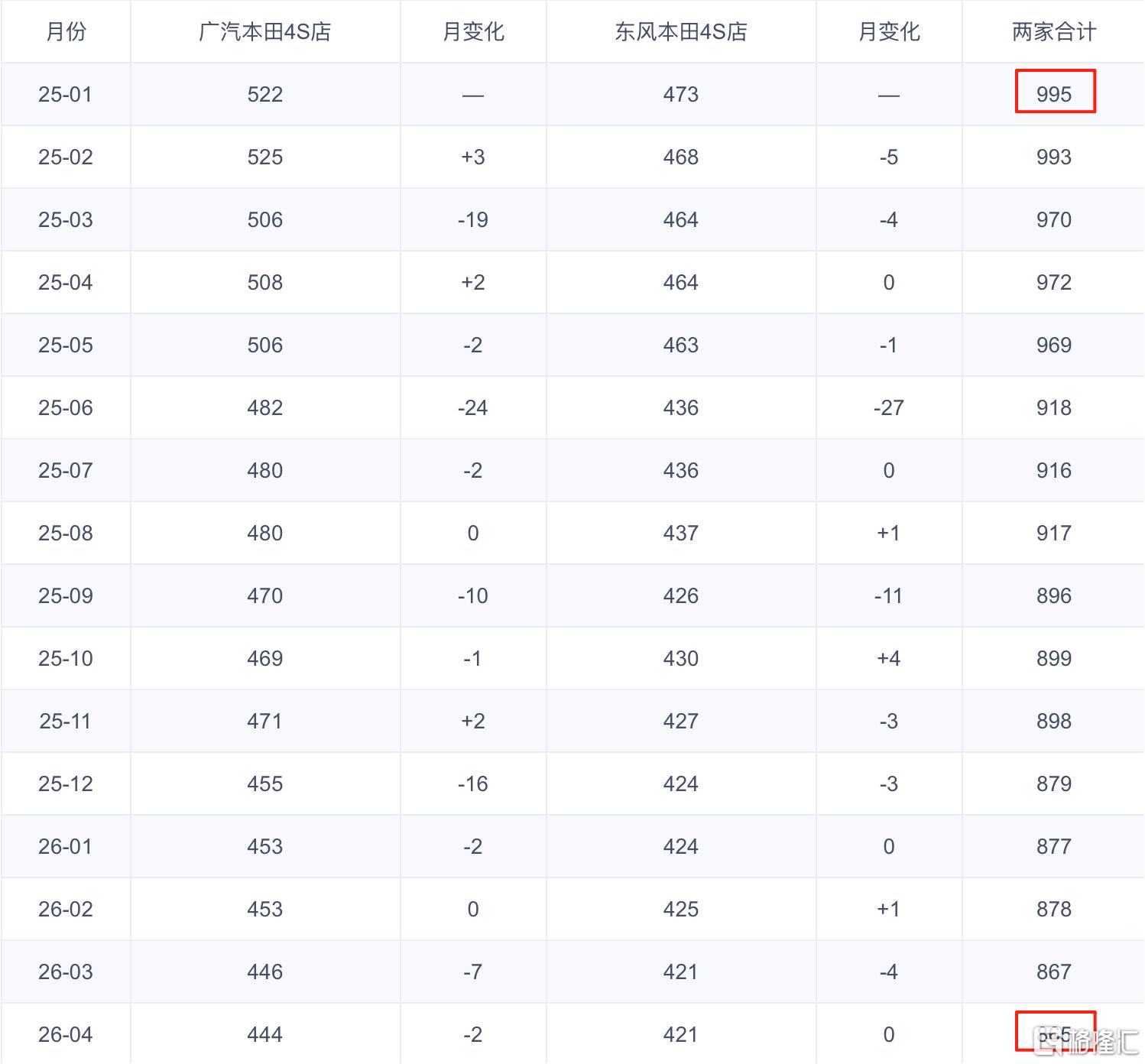The height and width of the screenshot is (1064, 1145).
Task: Click the 444 cell in row 26-04
Action: 265,1034
